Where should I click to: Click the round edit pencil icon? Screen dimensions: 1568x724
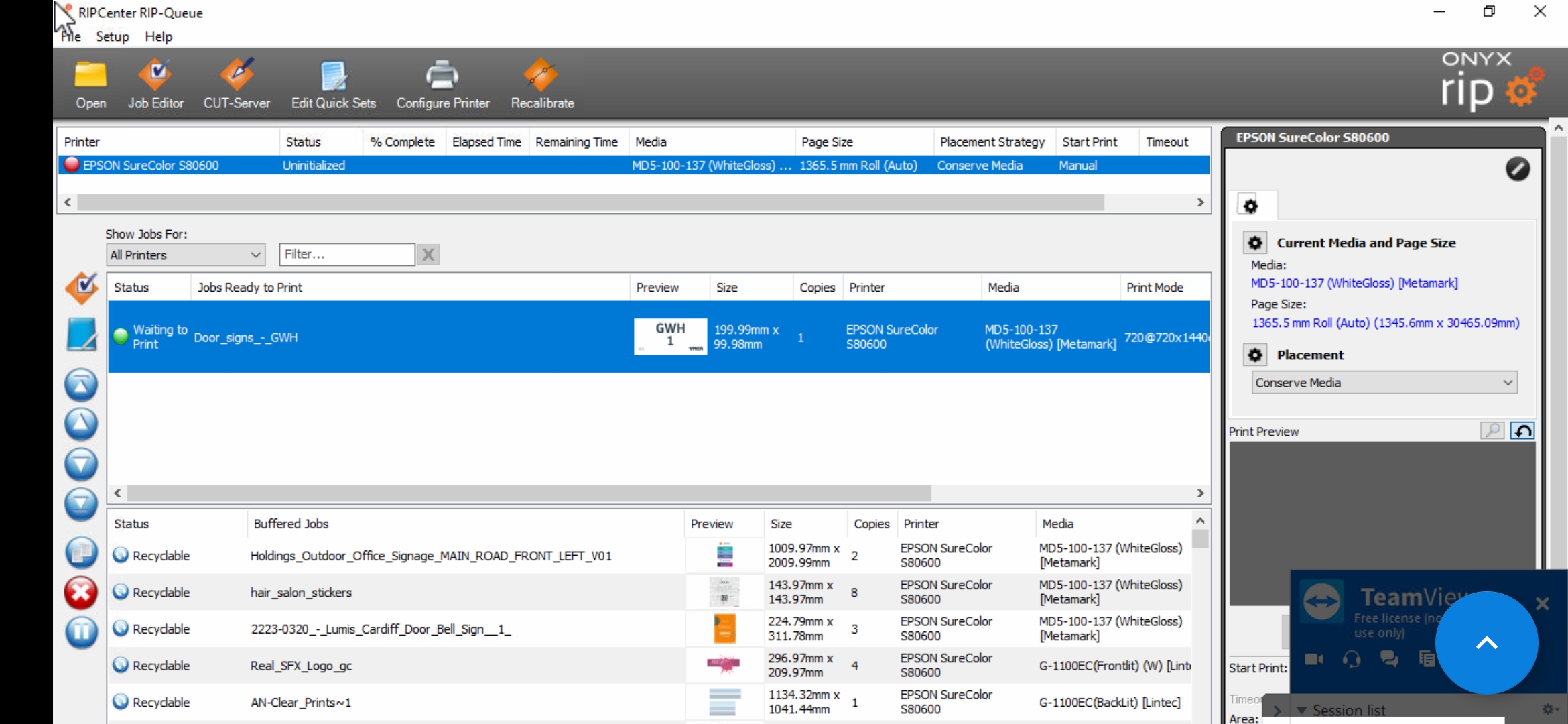(1518, 169)
